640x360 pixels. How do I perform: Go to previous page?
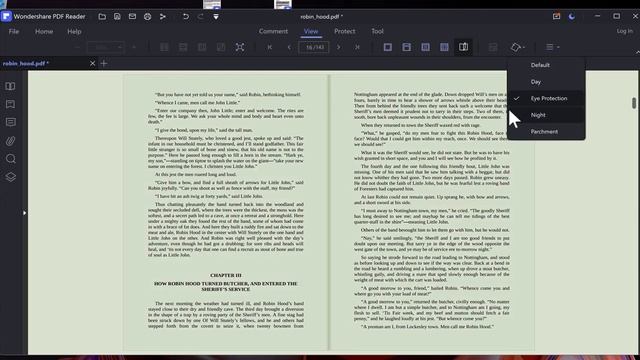coord(289,47)
